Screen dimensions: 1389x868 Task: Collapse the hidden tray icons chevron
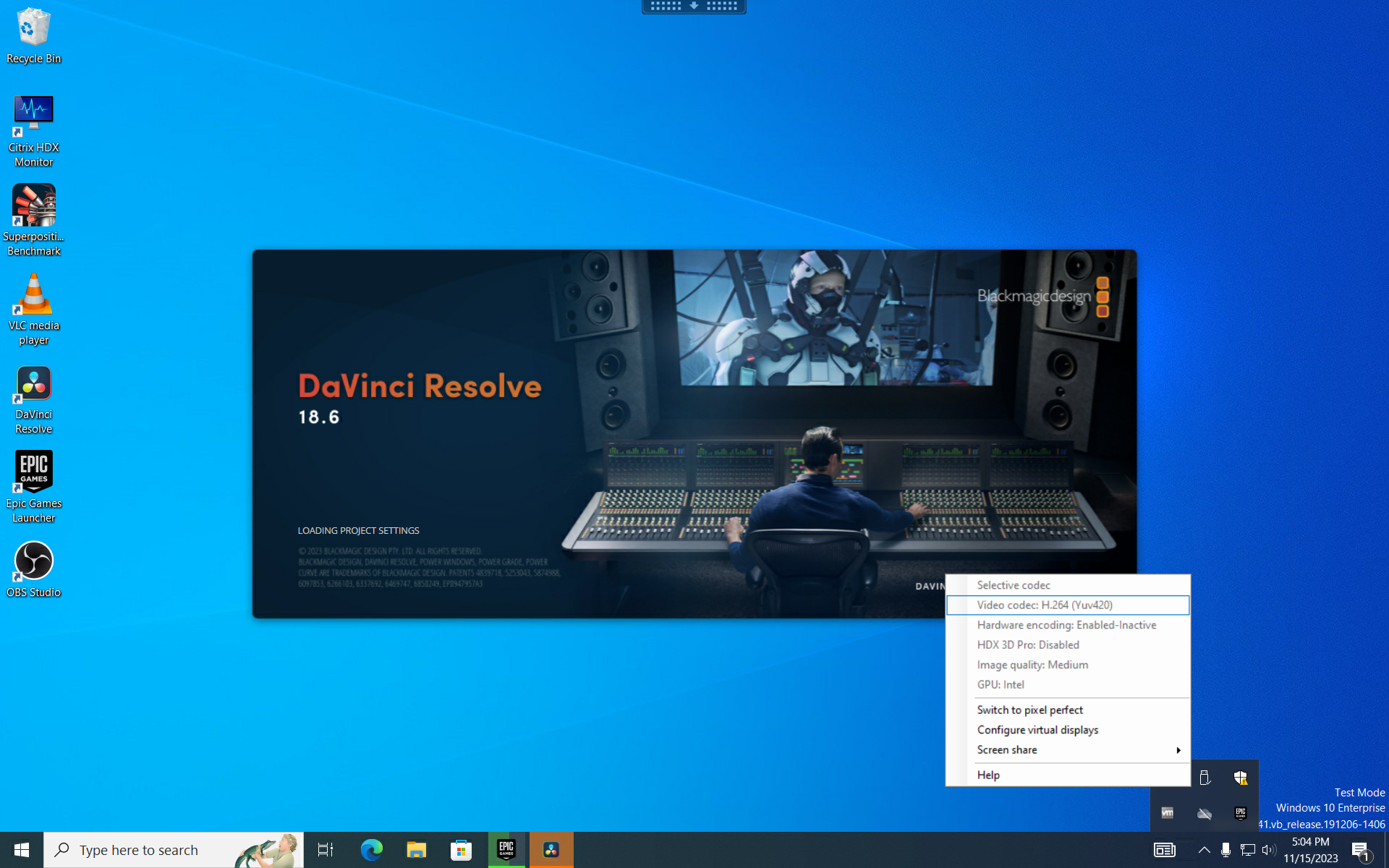click(x=1204, y=850)
